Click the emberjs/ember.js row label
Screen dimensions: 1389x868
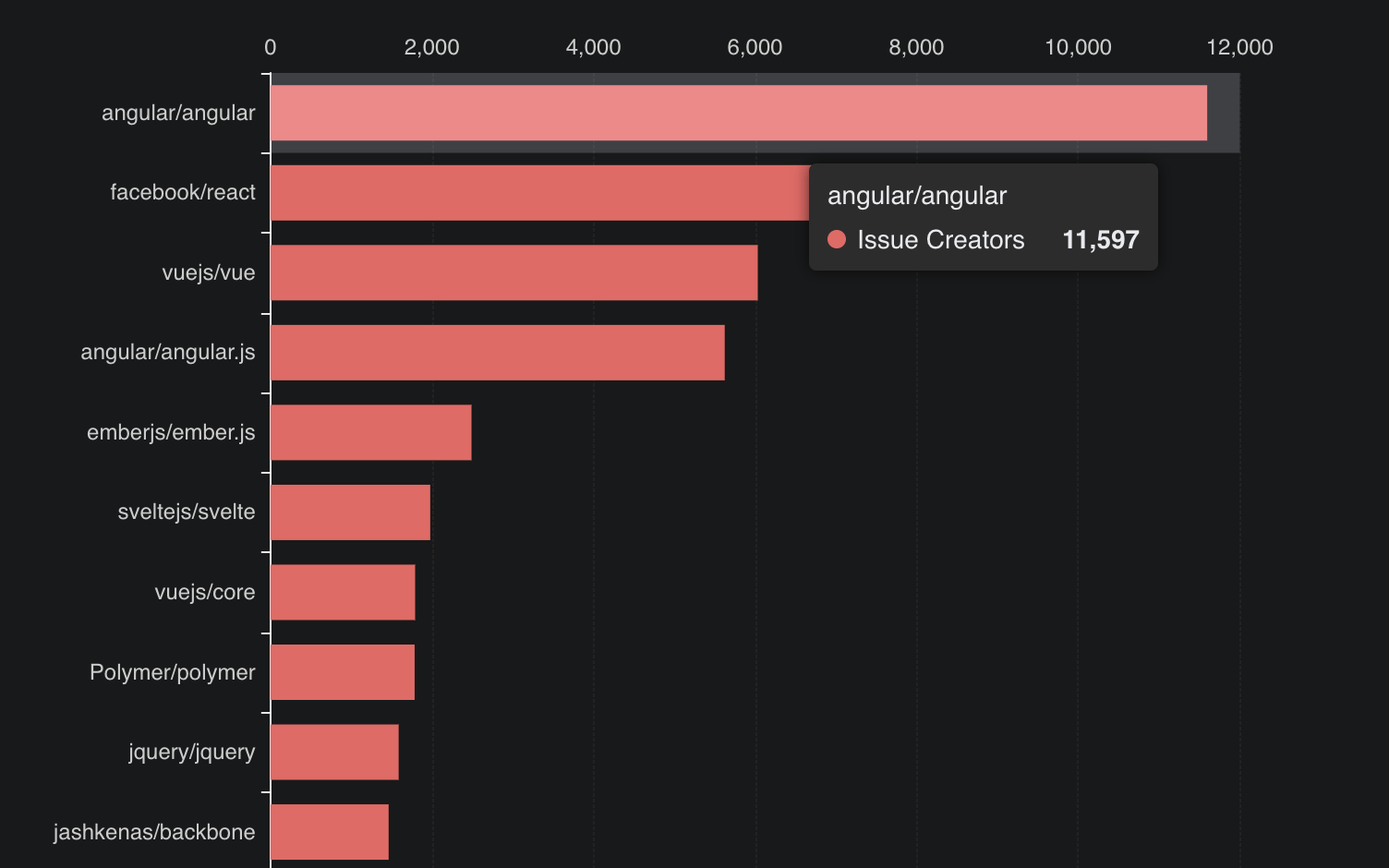[171, 431]
